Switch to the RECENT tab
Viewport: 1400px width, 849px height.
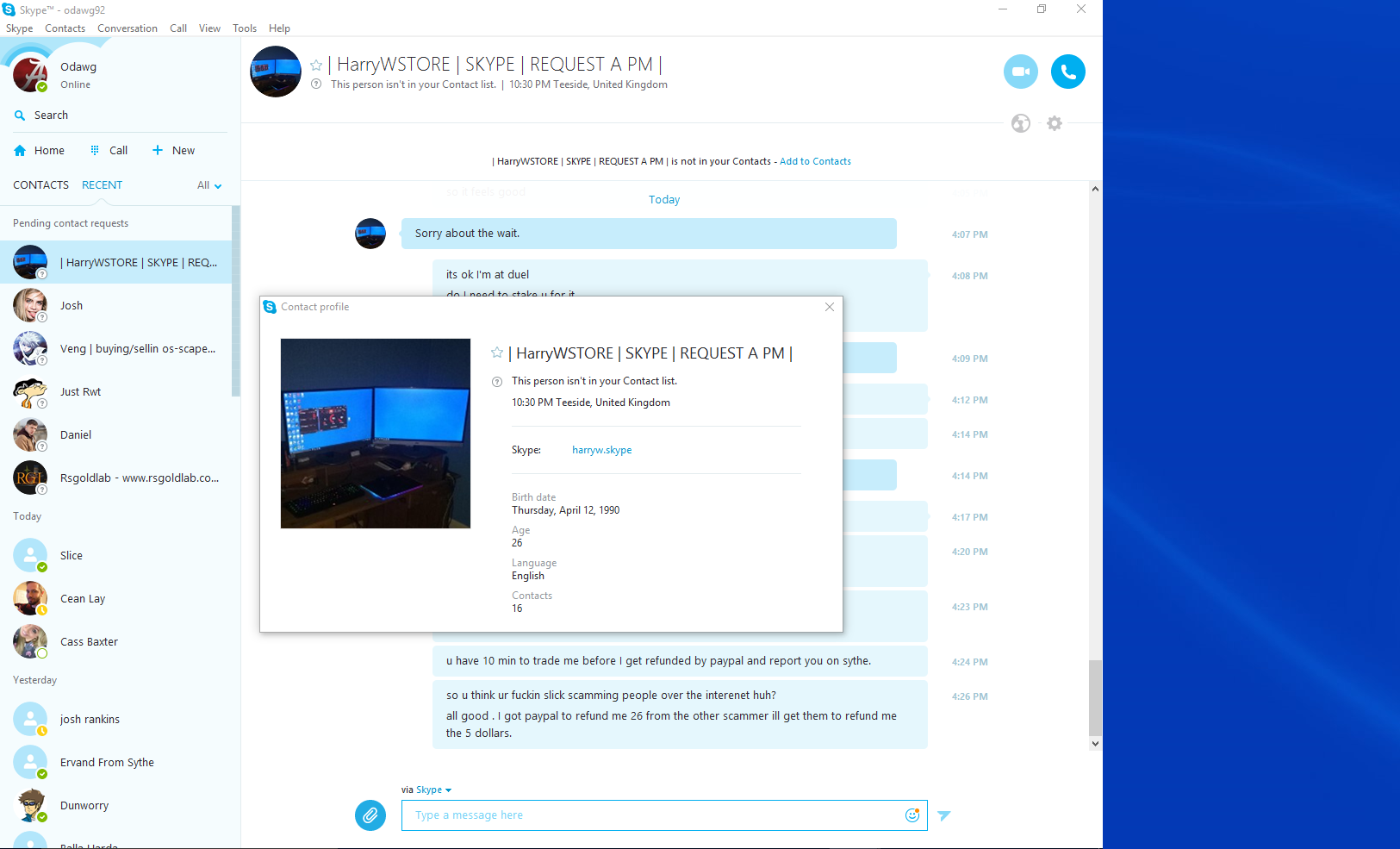[103, 185]
